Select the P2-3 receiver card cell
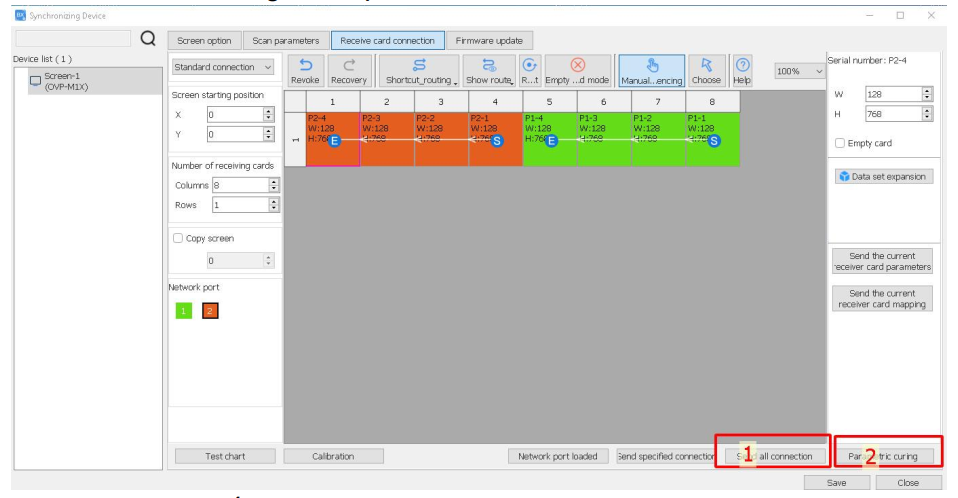The image size is (958, 498). 387,139
